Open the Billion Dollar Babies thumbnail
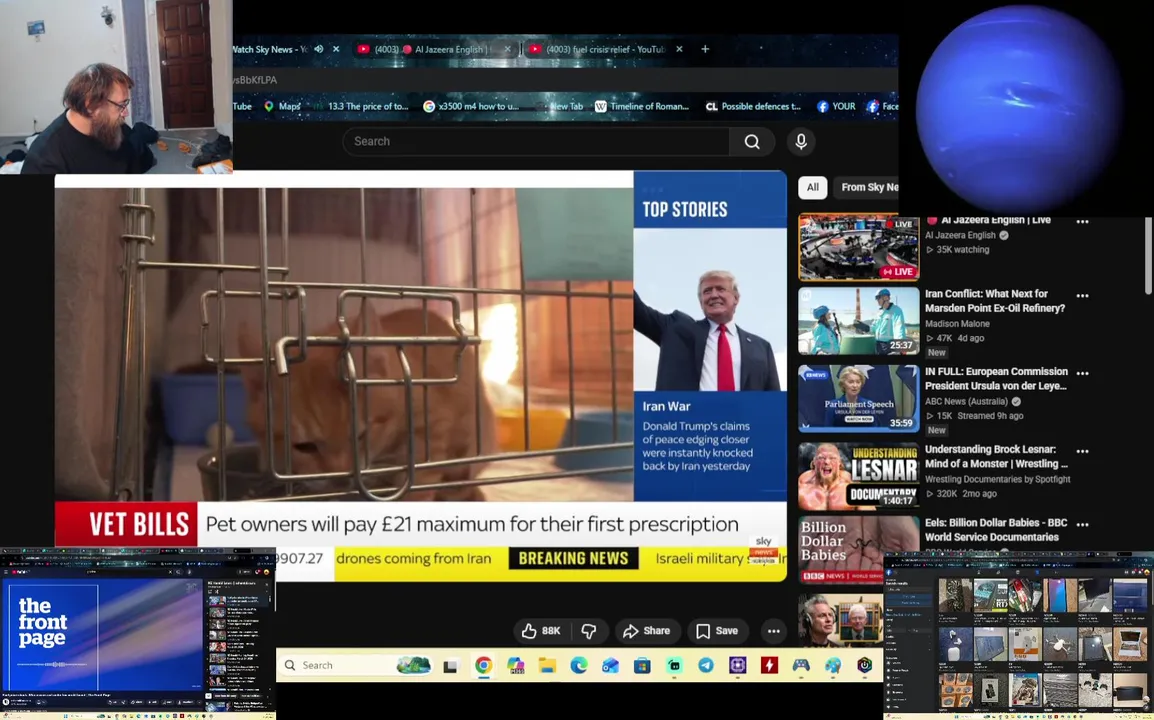The width and height of the screenshot is (1154, 720). pyautogui.click(x=859, y=548)
